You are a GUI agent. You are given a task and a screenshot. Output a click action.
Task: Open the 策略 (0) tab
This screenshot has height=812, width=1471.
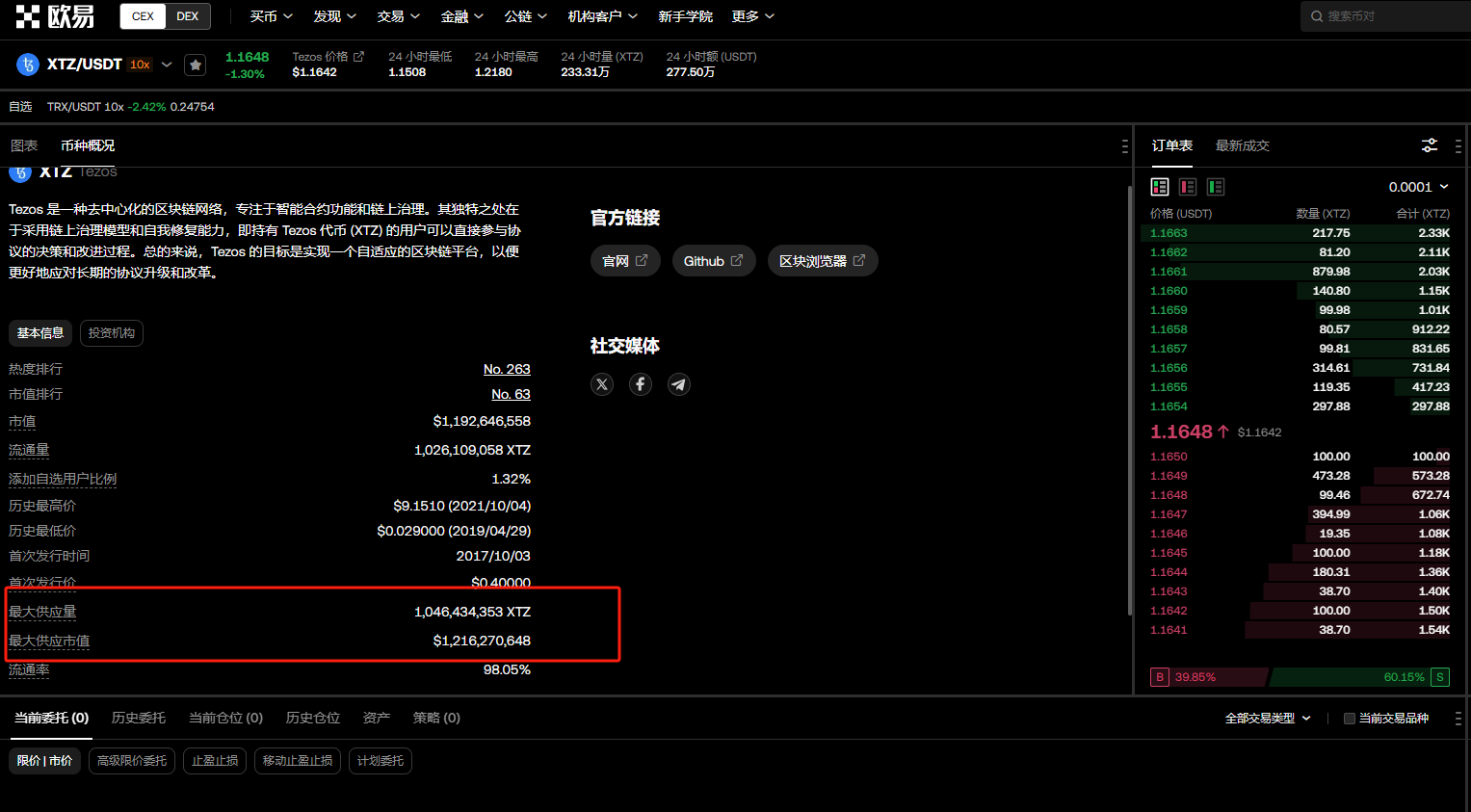tap(436, 718)
